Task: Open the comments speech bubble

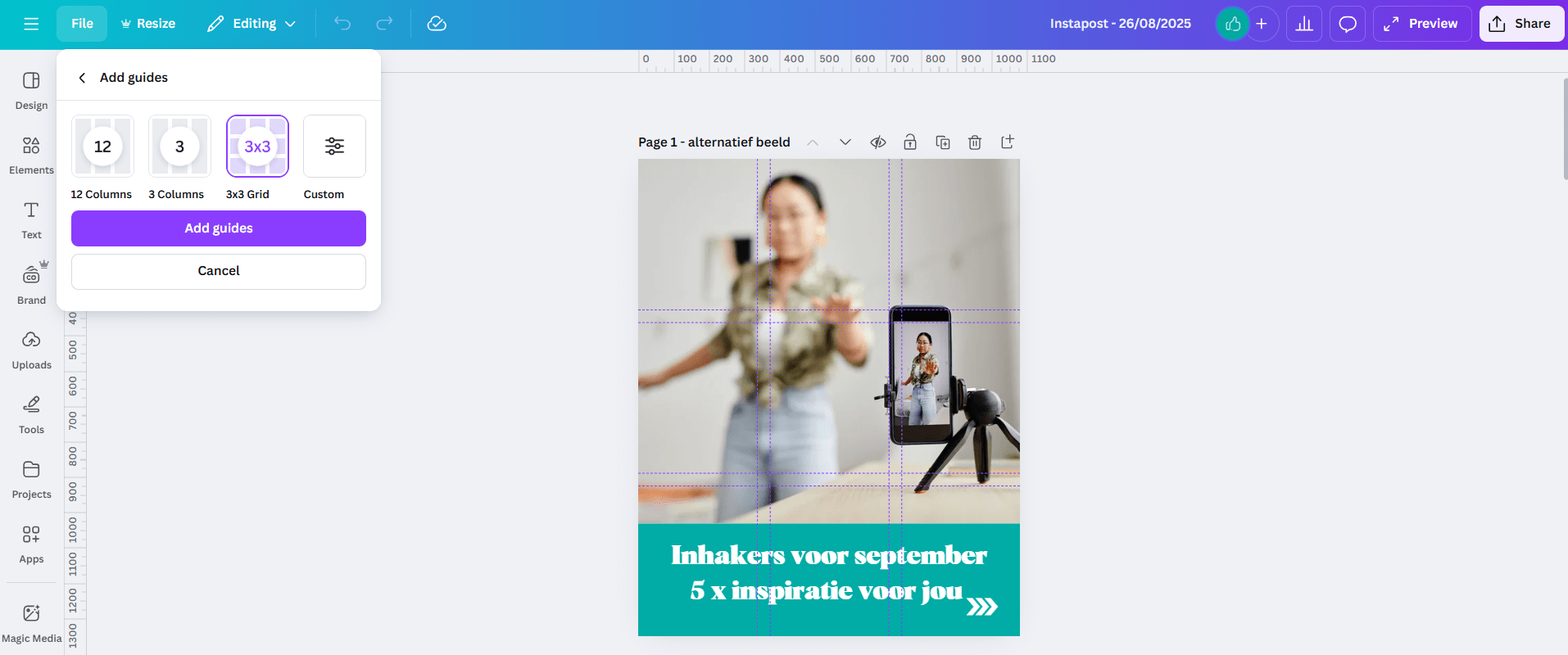Action: click(x=1348, y=24)
